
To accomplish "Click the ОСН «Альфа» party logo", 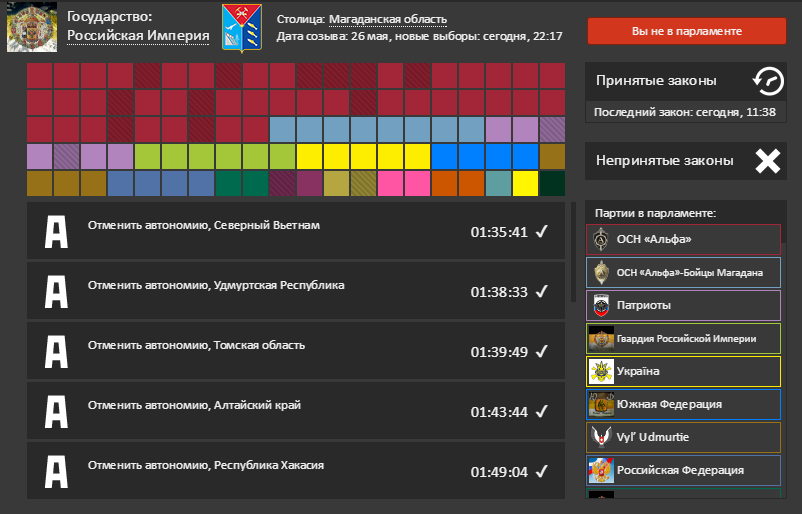I will (601, 239).
